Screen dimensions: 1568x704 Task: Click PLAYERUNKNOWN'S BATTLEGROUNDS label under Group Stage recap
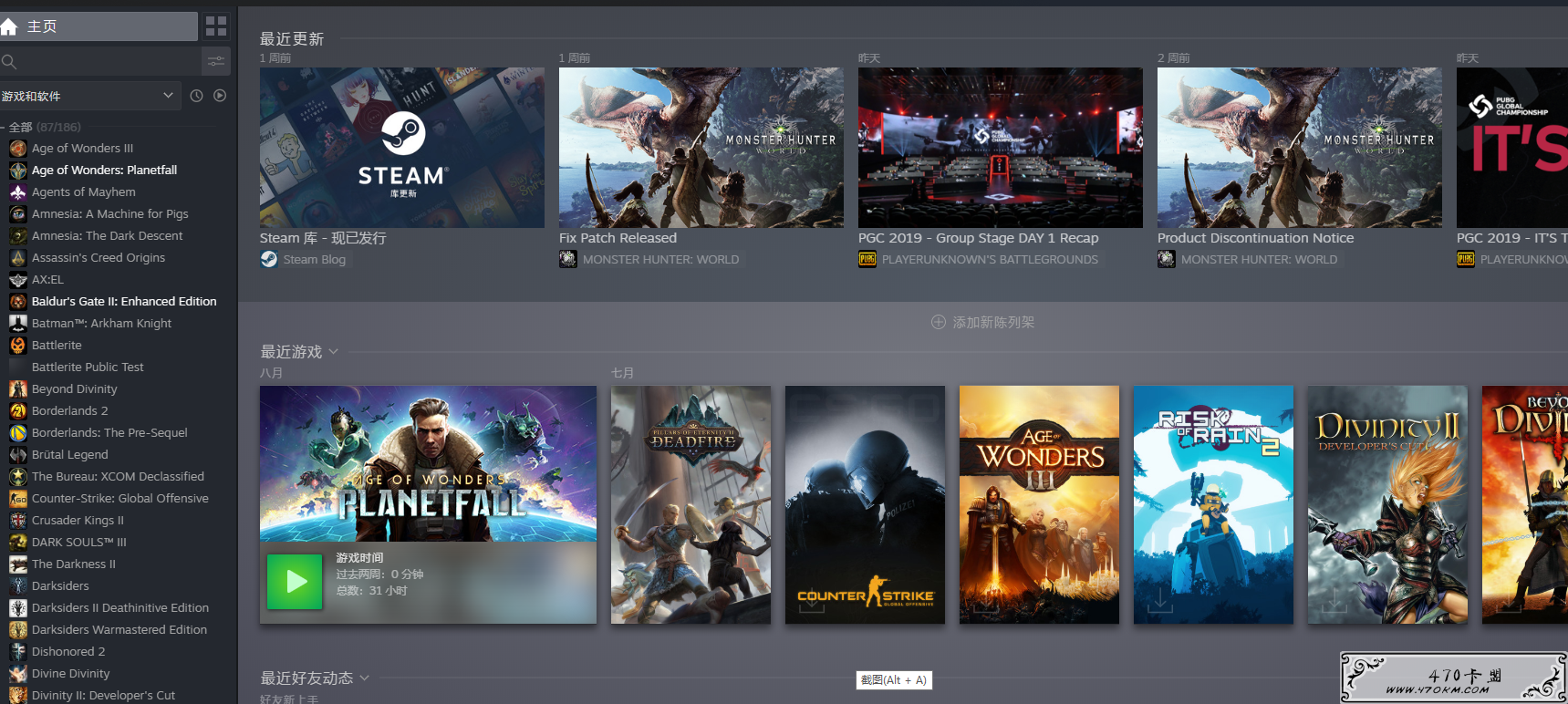pyautogui.click(x=990, y=260)
